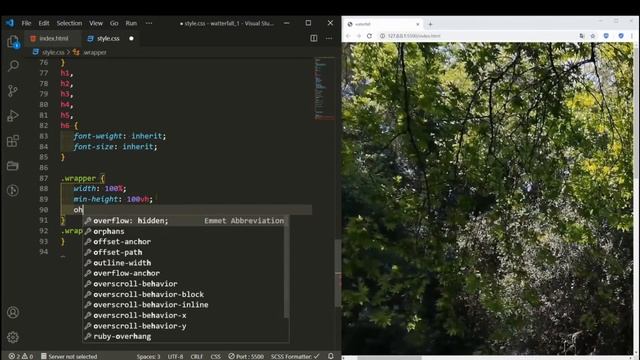This screenshot has width=640, height=360.
Task: Close the waterfall tab in Chrome
Action: [x=418, y=24]
